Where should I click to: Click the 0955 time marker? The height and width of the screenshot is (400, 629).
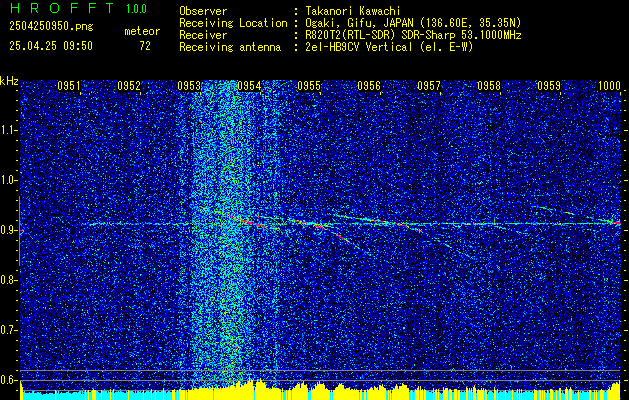tap(309, 86)
